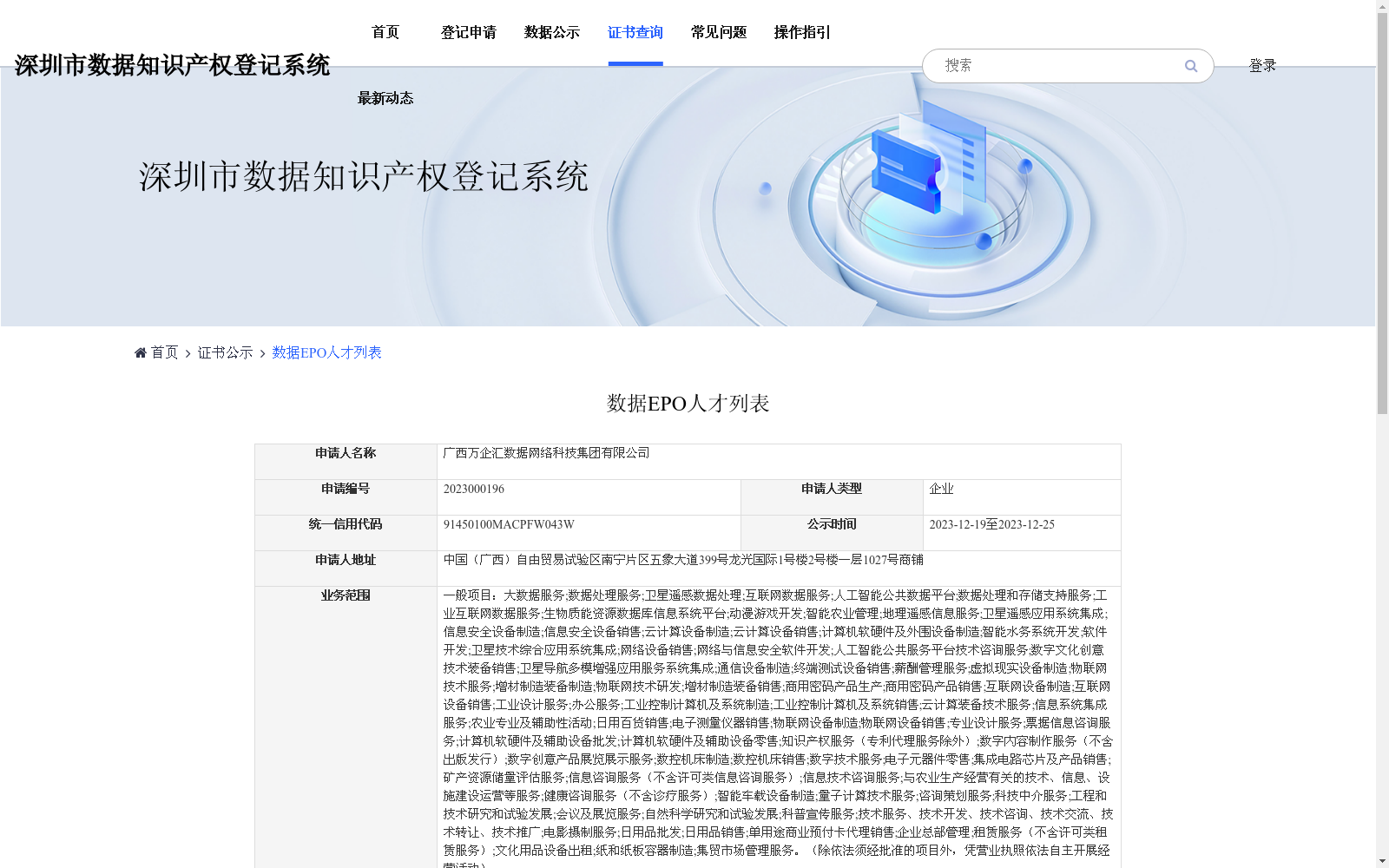Select application number 2023000196

tap(473, 489)
